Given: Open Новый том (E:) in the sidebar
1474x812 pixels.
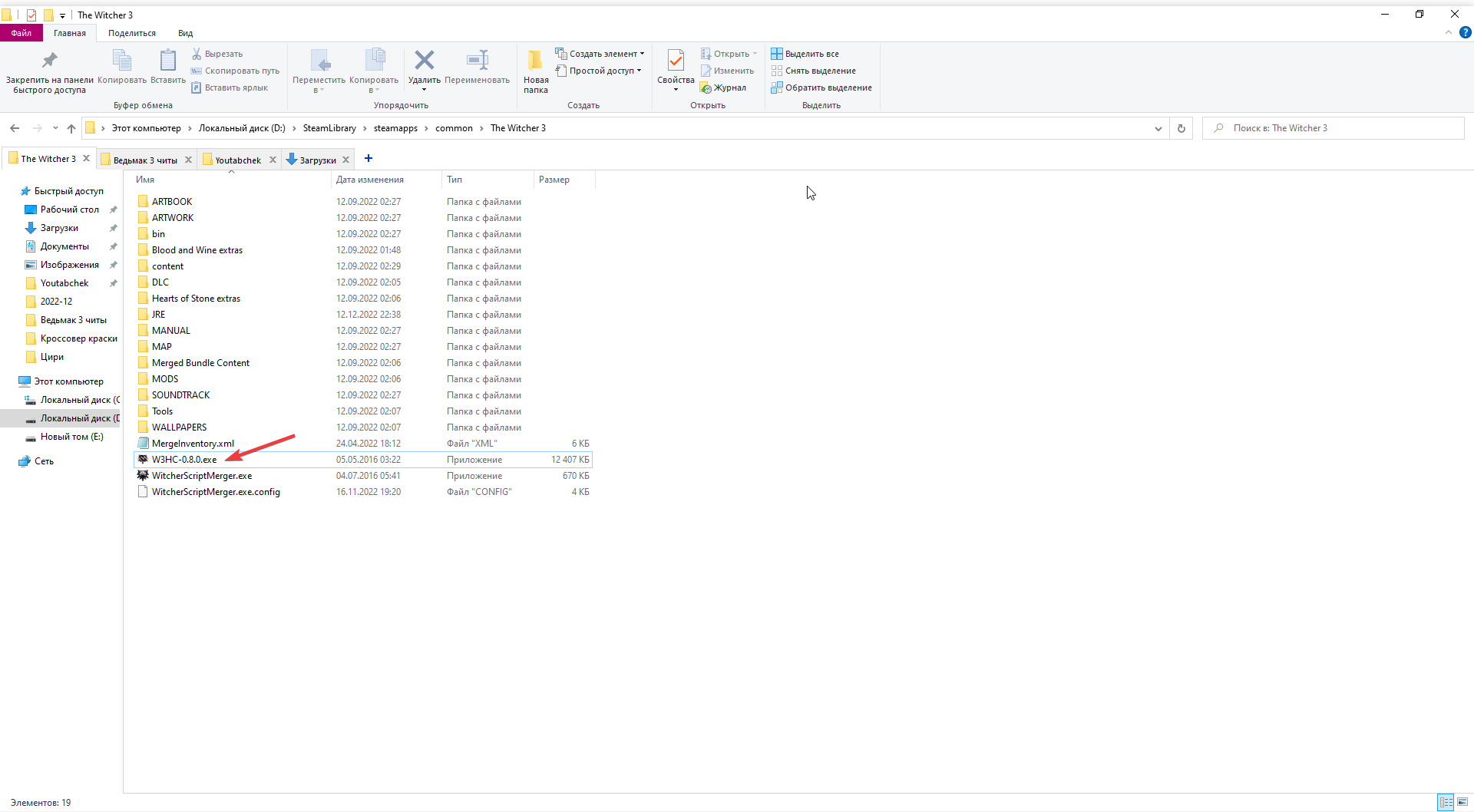Looking at the screenshot, I should coord(71,437).
